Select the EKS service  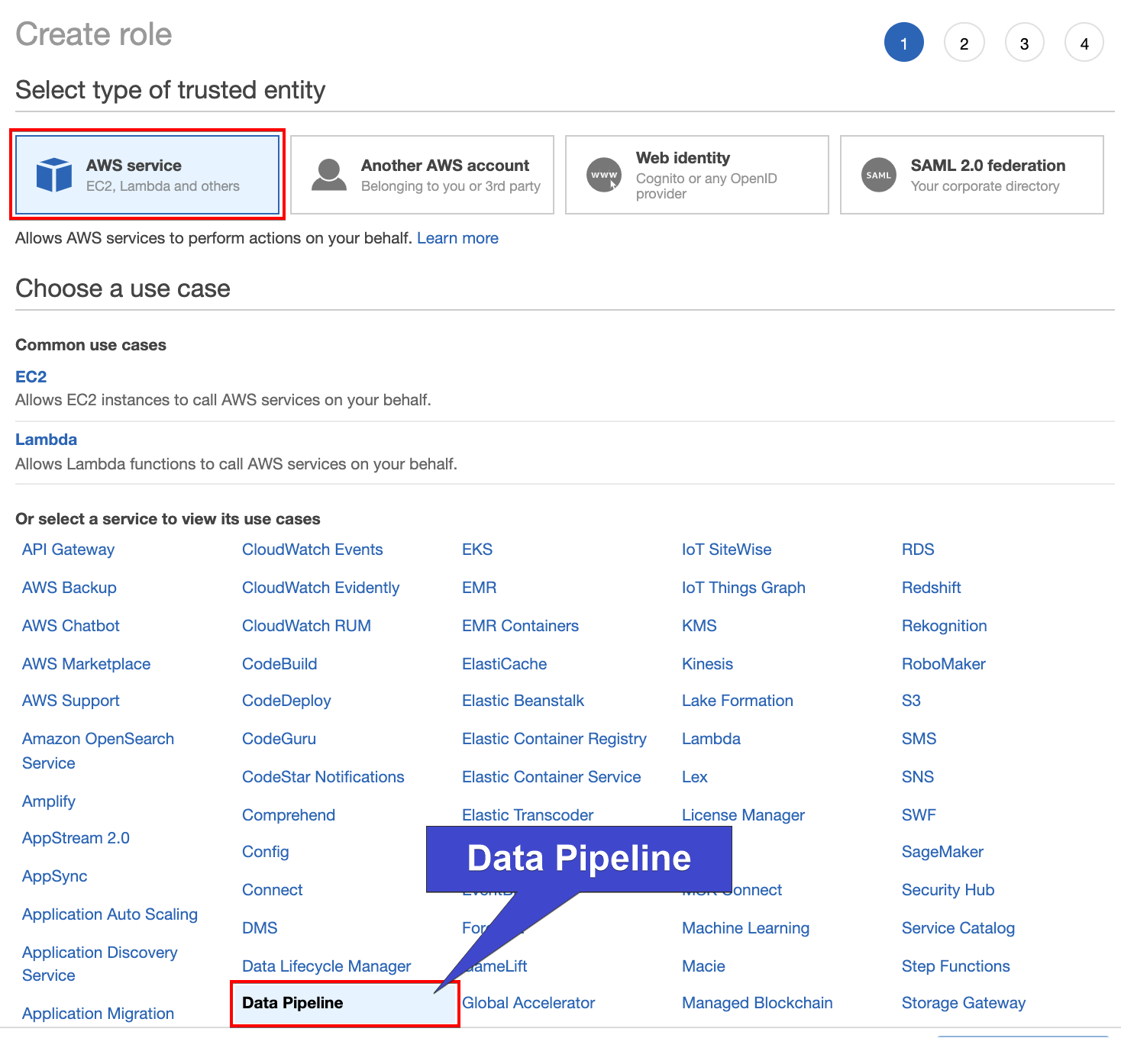pos(477,550)
